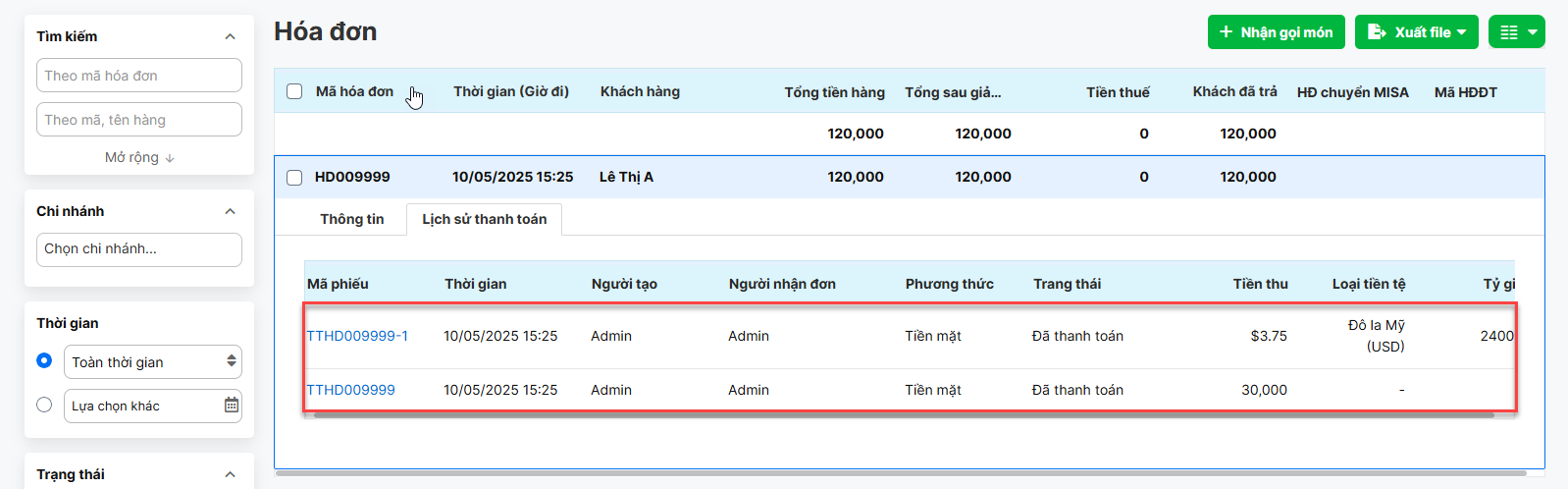This screenshot has height=489, width=1568.
Task: Open the column display list icon button
Action: [1516, 32]
